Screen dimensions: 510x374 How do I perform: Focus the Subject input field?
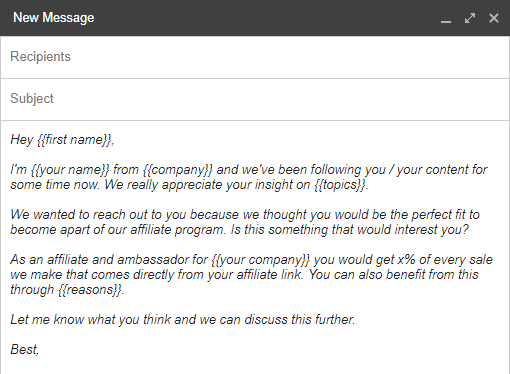point(255,99)
